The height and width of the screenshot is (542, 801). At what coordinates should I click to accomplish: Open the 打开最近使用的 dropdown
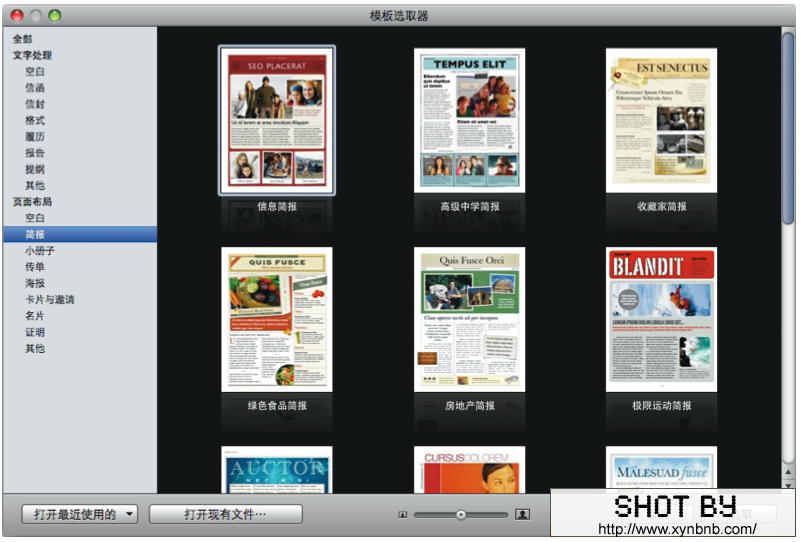(x=80, y=514)
